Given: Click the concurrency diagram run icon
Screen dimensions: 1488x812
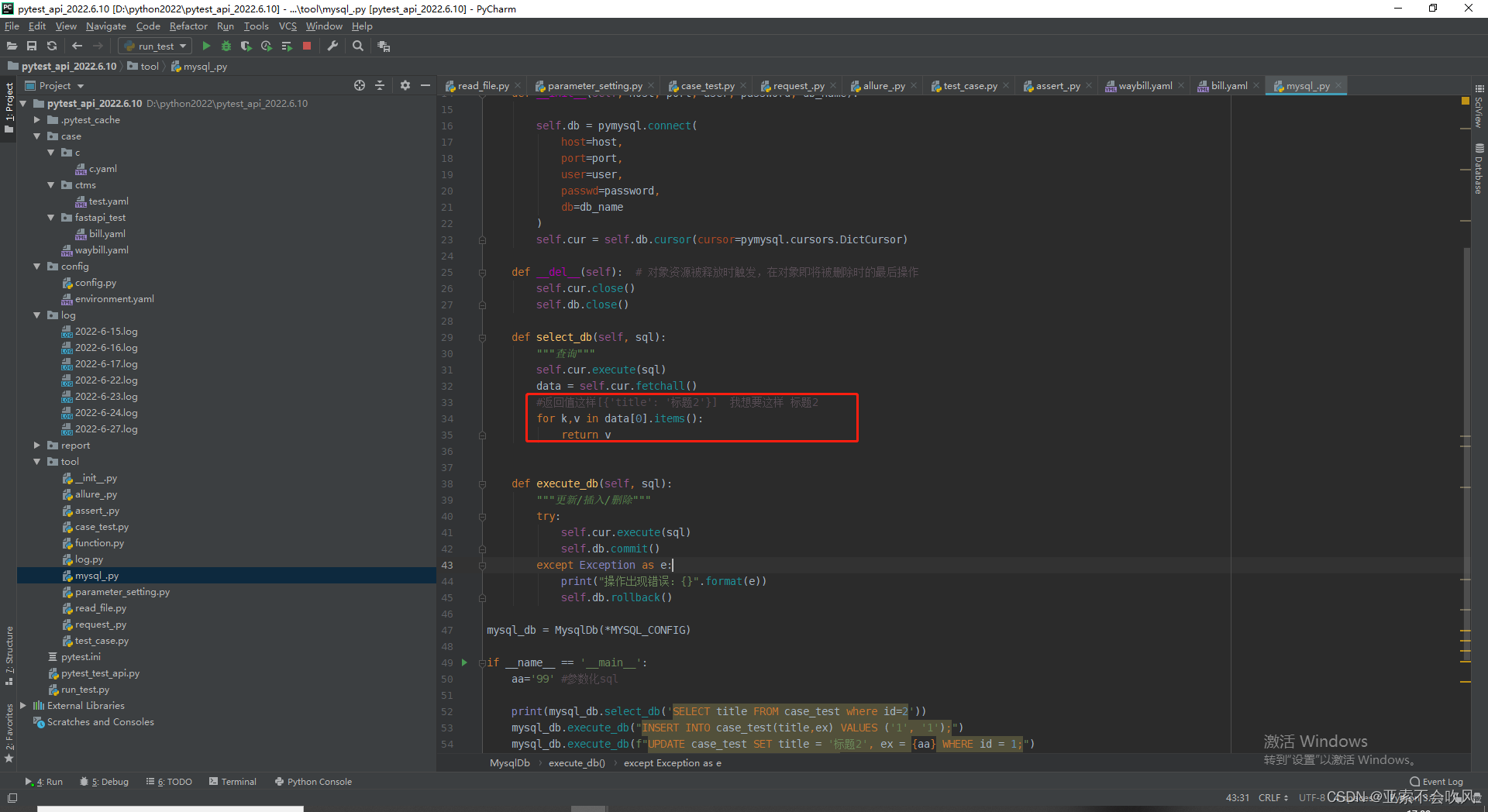Looking at the screenshot, I should (287, 46).
